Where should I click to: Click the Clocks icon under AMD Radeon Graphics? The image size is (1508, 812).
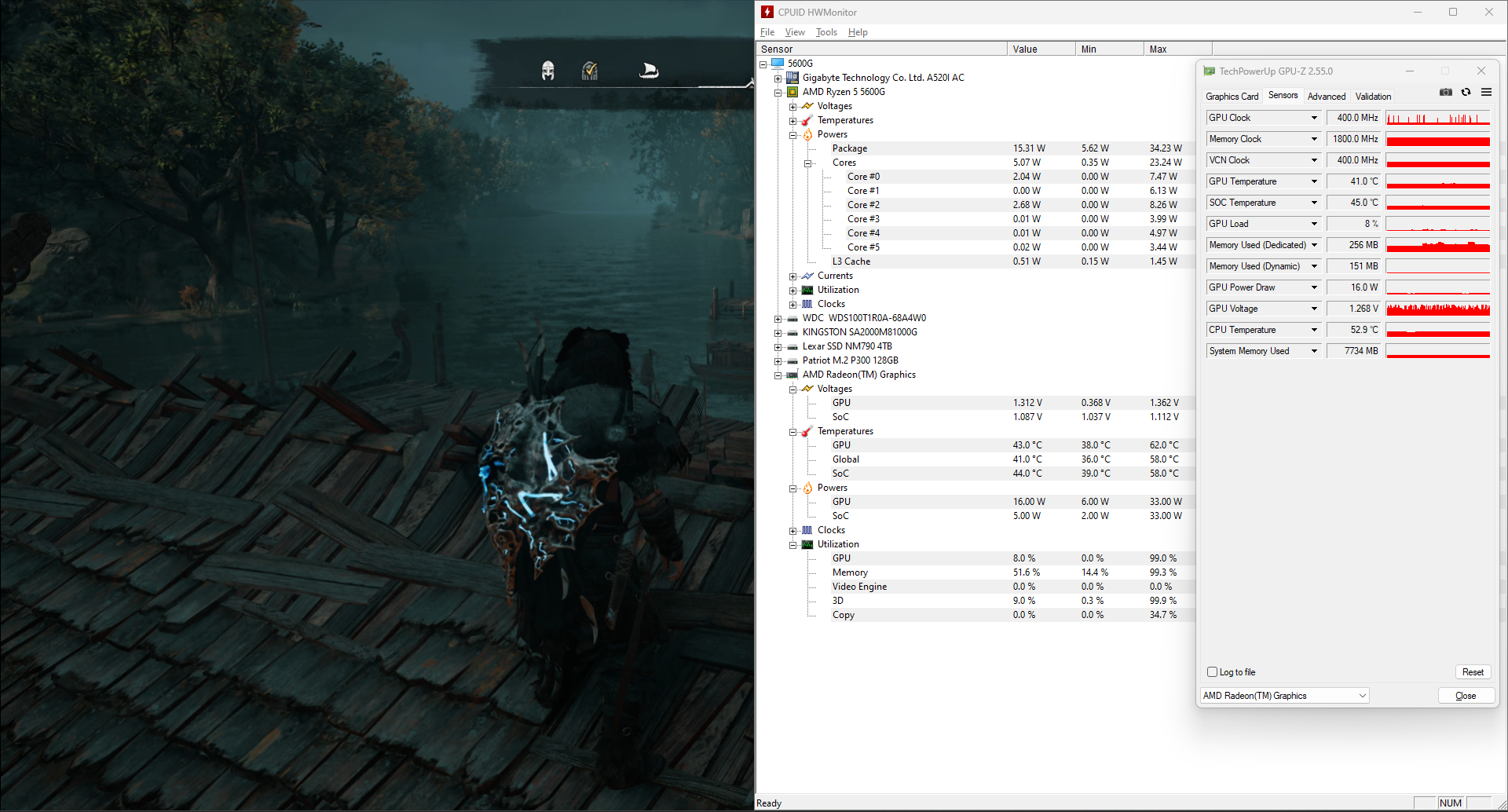pyautogui.click(x=807, y=530)
